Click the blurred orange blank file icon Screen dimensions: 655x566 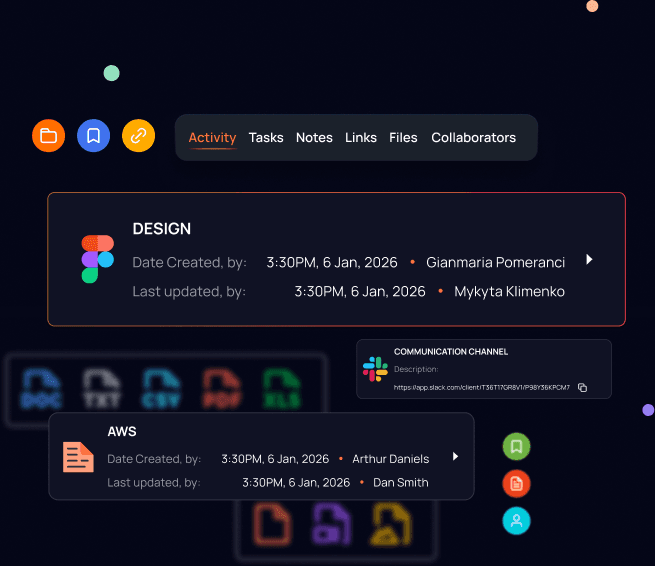click(x=272, y=525)
